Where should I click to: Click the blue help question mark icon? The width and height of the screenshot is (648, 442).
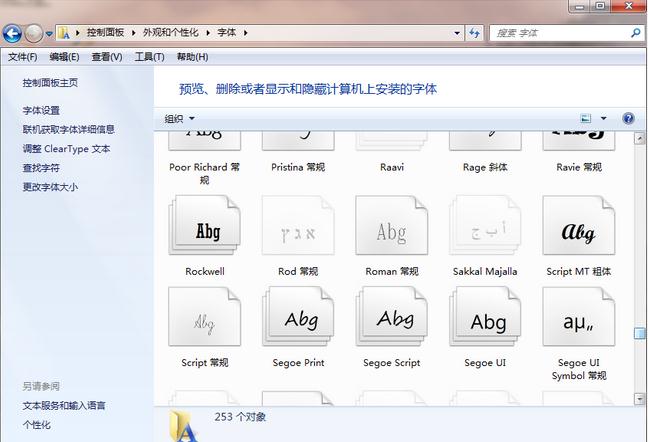click(628, 119)
